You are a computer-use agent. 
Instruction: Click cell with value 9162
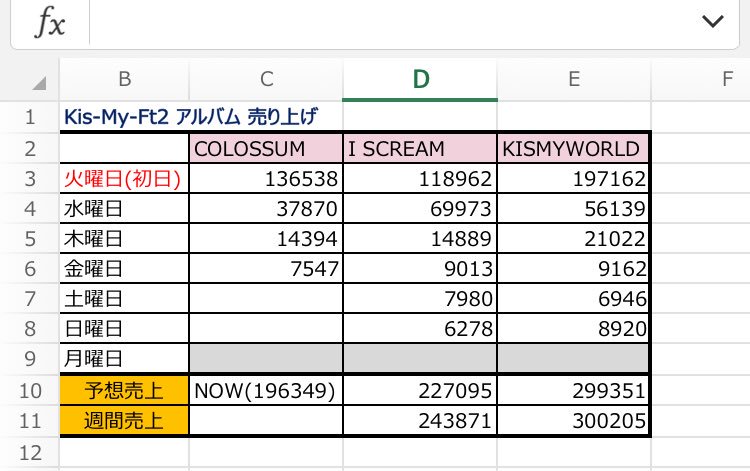coord(573,269)
